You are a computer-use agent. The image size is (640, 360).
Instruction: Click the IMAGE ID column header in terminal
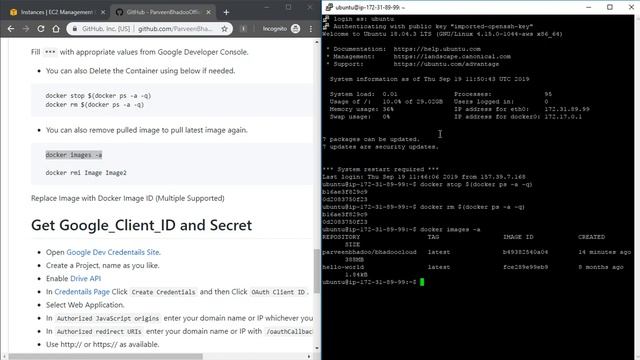pos(518,237)
